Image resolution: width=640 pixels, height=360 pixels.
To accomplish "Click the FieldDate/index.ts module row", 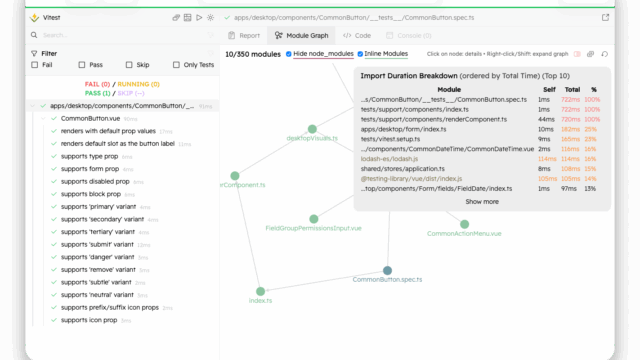I will (481, 189).
